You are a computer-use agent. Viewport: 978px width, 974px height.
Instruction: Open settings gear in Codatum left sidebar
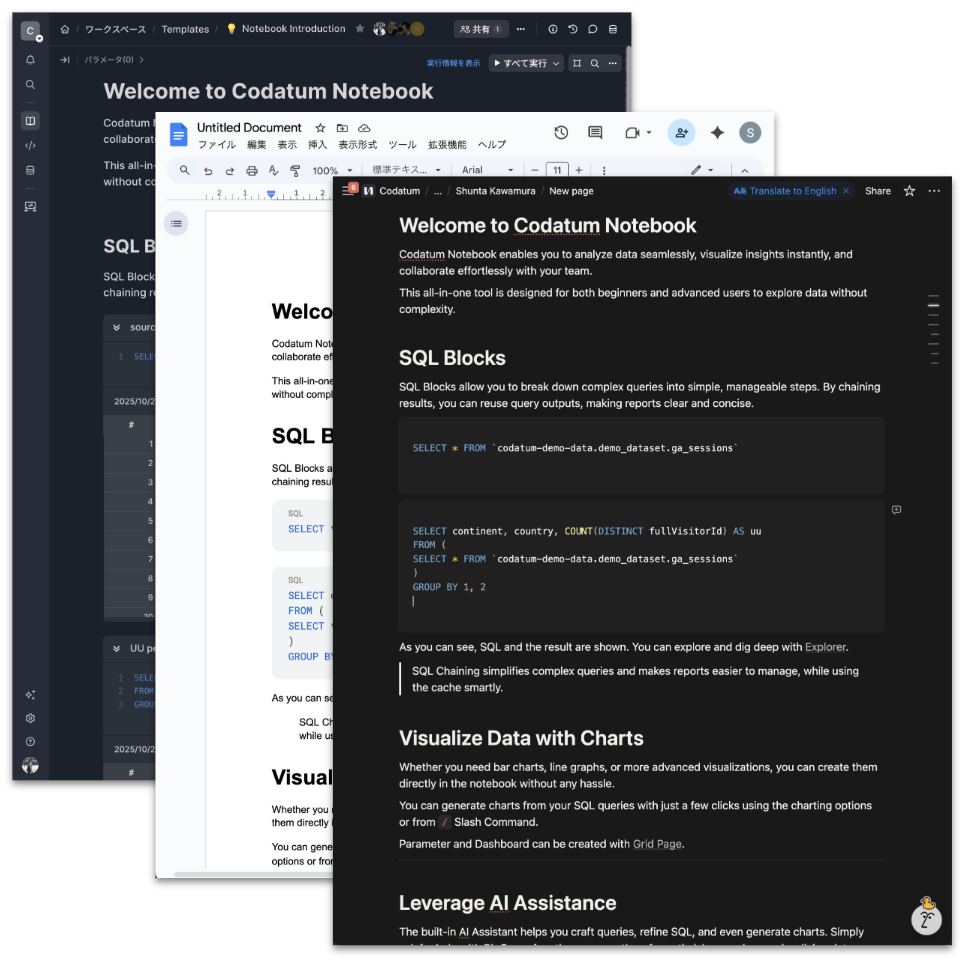click(30, 718)
